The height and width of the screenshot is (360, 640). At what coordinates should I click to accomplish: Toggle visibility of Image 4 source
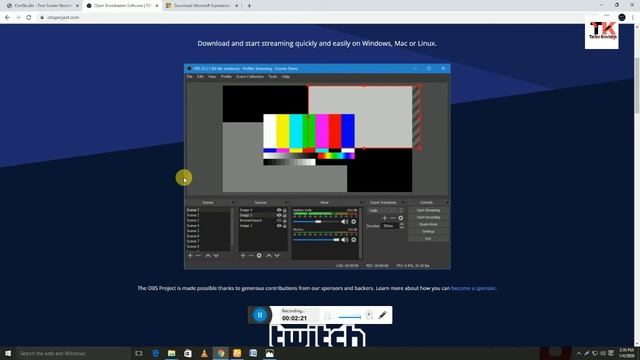click(279, 210)
